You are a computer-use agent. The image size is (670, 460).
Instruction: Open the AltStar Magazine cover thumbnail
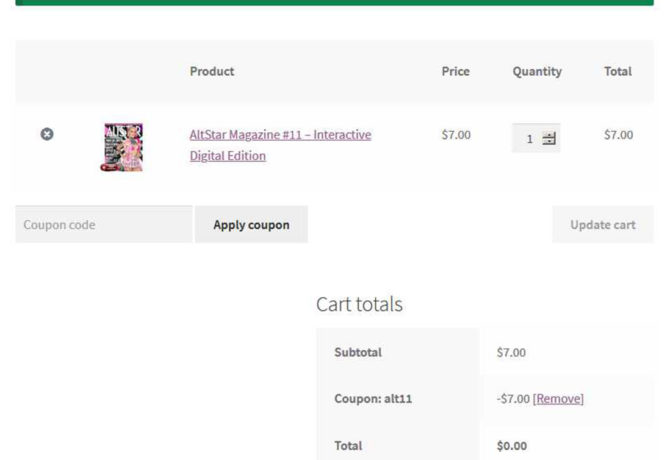coord(123,146)
